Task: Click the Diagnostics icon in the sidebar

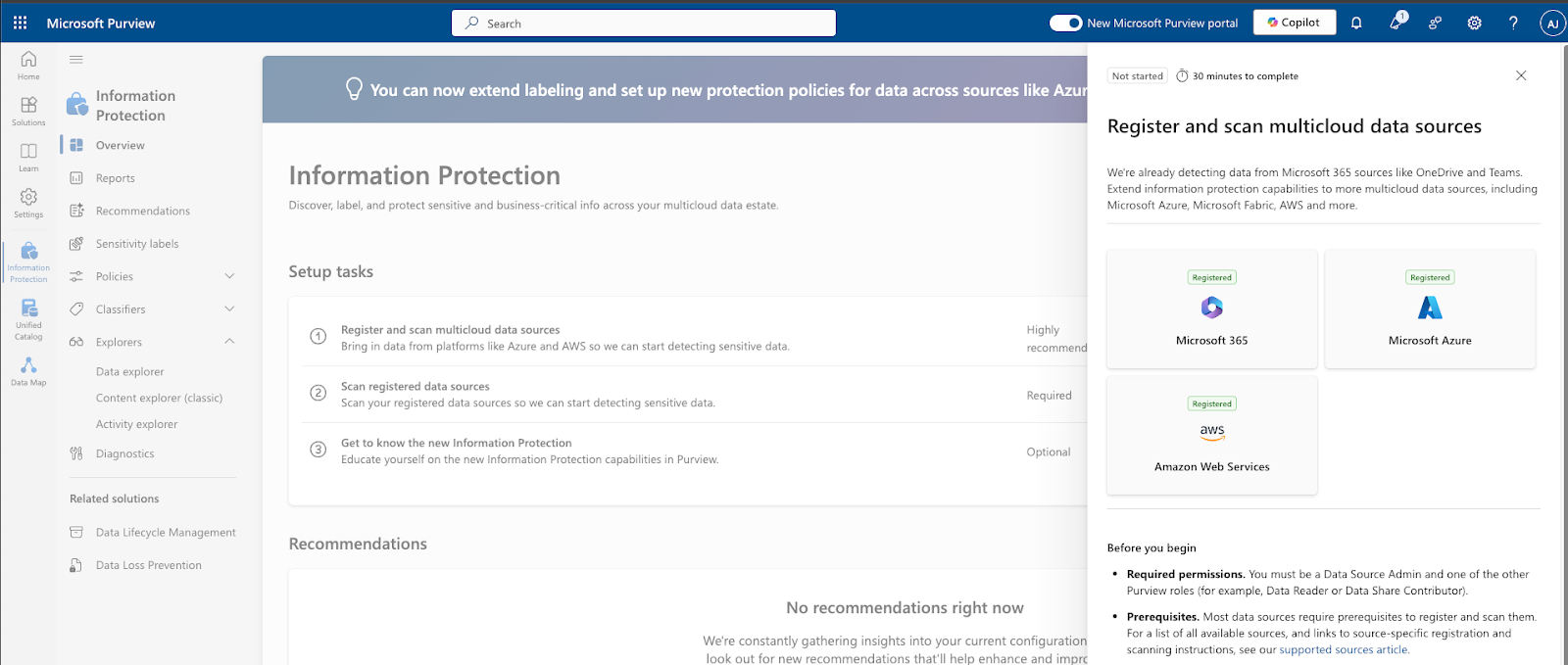Action: pos(76,453)
